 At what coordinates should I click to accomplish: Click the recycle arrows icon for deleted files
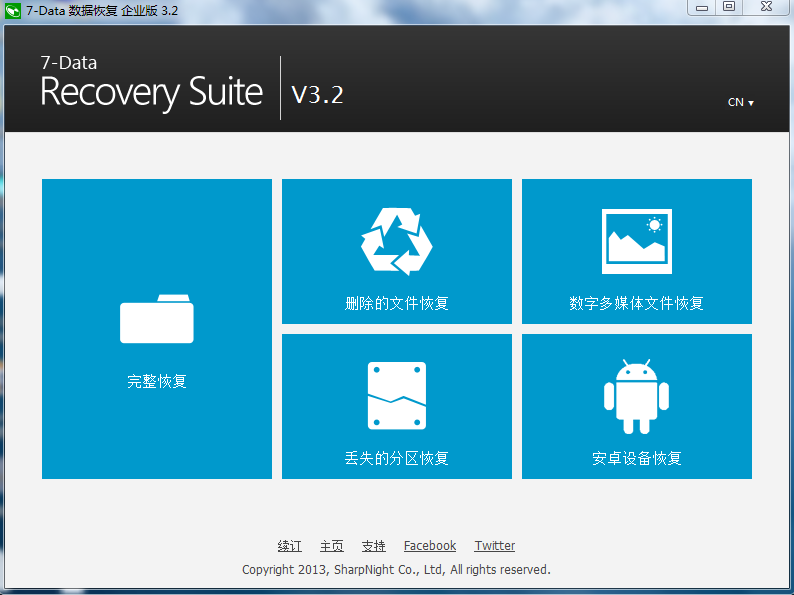click(x=396, y=241)
